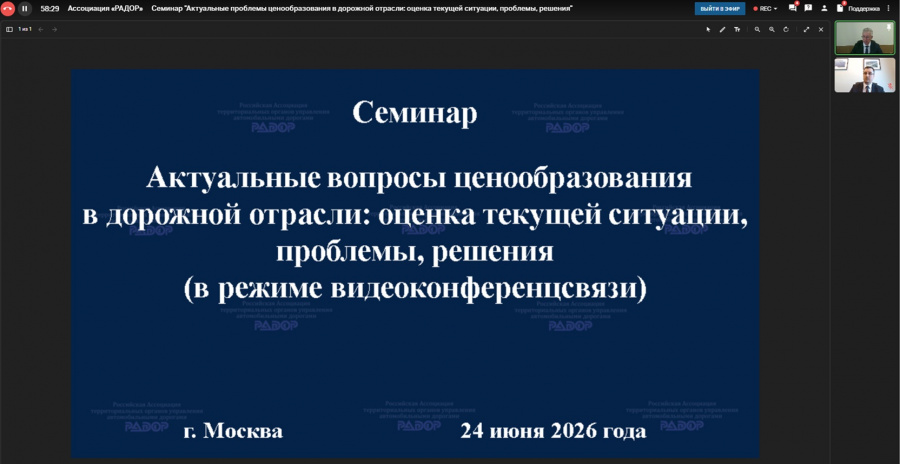The width and height of the screenshot is (900, 464).
Task: Open the files document icon with badge
Action: pos(840,8)
